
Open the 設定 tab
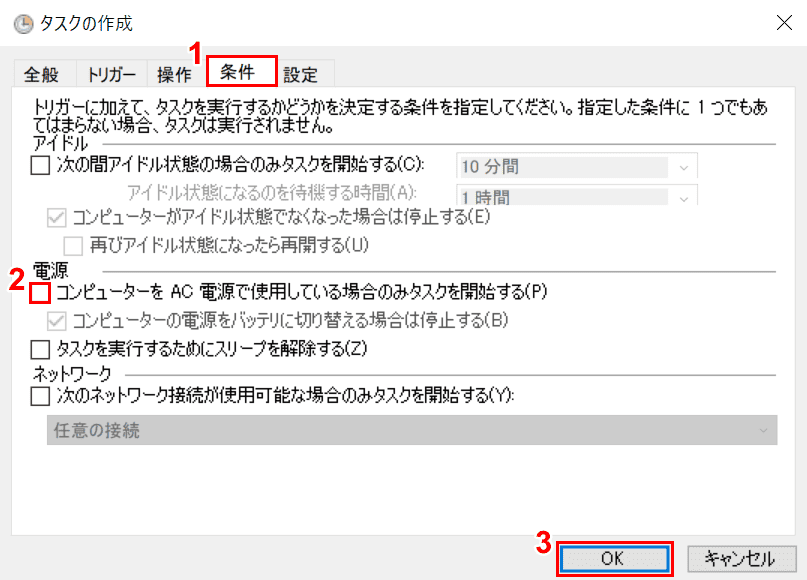[301, 75]
